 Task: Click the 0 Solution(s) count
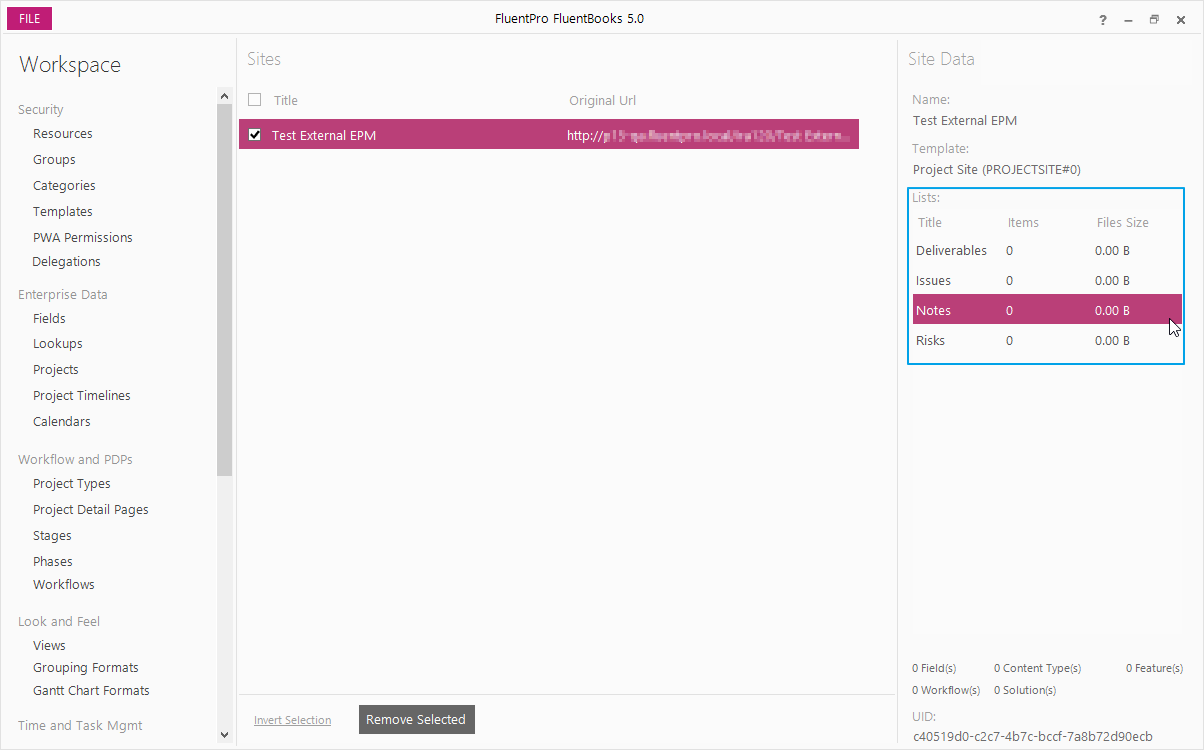click(1025, 690)
